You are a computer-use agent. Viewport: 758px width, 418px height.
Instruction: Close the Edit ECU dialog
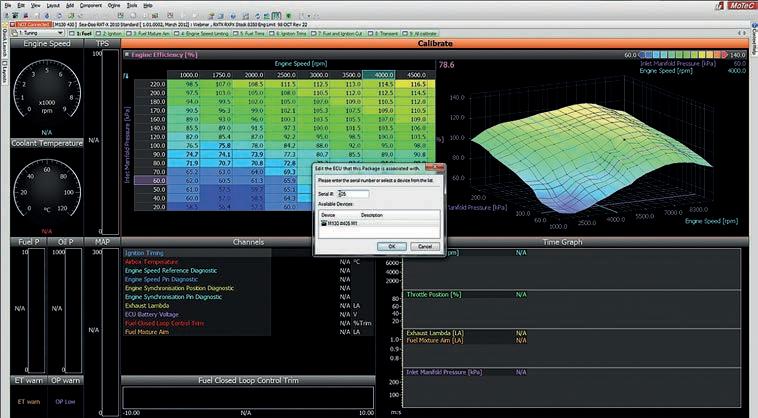(435, 167)
